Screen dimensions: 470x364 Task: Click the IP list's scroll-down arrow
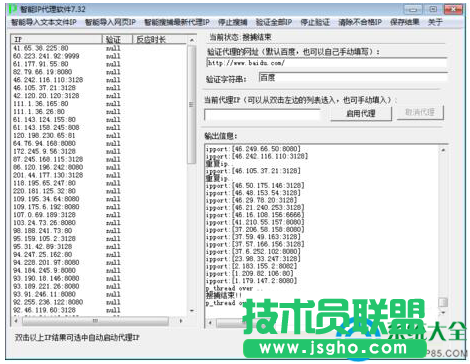[191, 310]
